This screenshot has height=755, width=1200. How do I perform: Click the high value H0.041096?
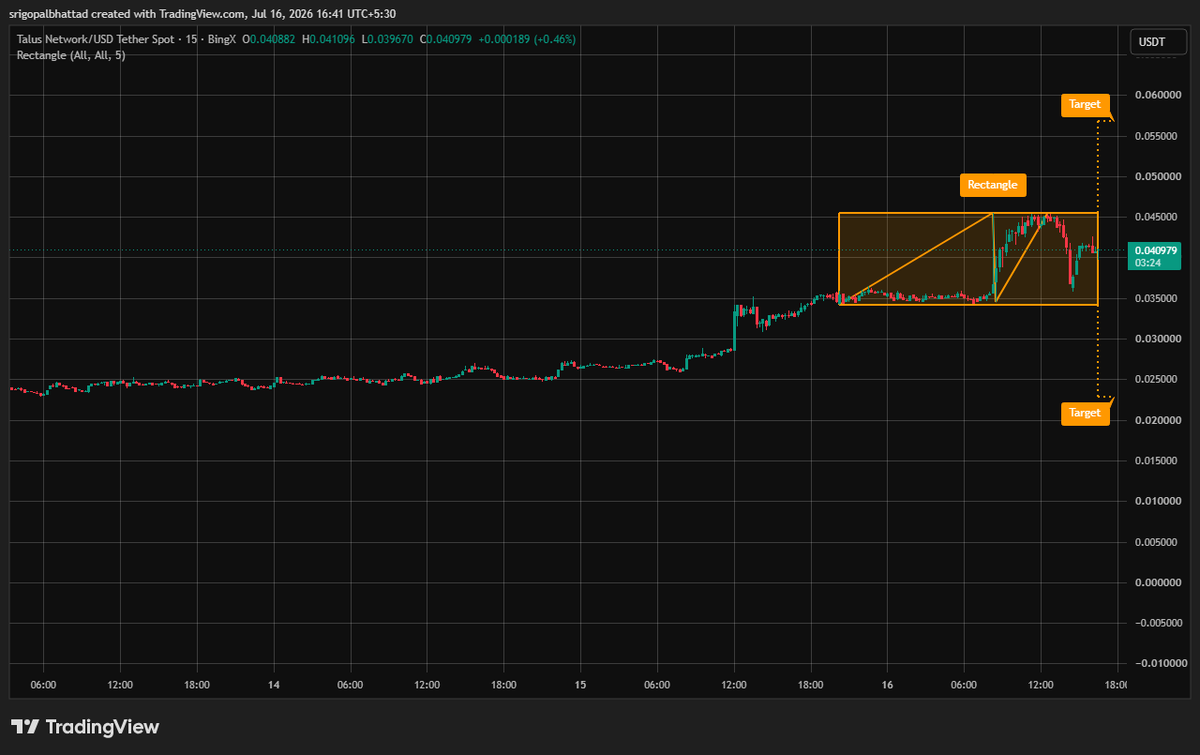tap(330, 39)
